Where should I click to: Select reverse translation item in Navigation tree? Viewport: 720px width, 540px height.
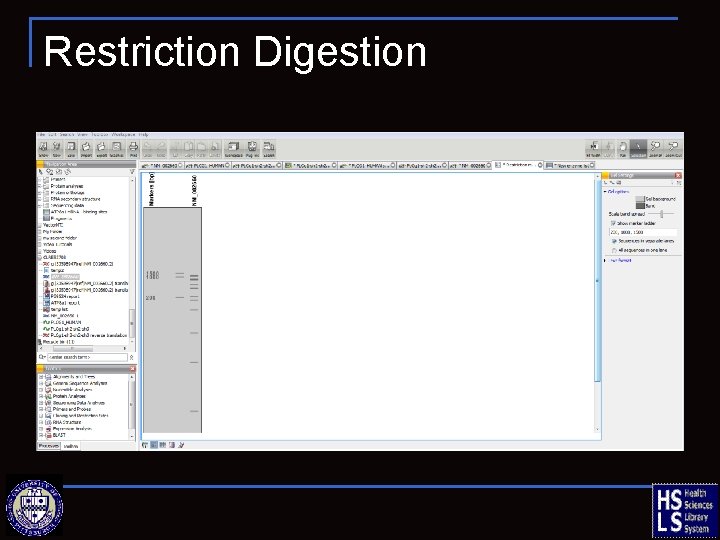tap(89, 336)
